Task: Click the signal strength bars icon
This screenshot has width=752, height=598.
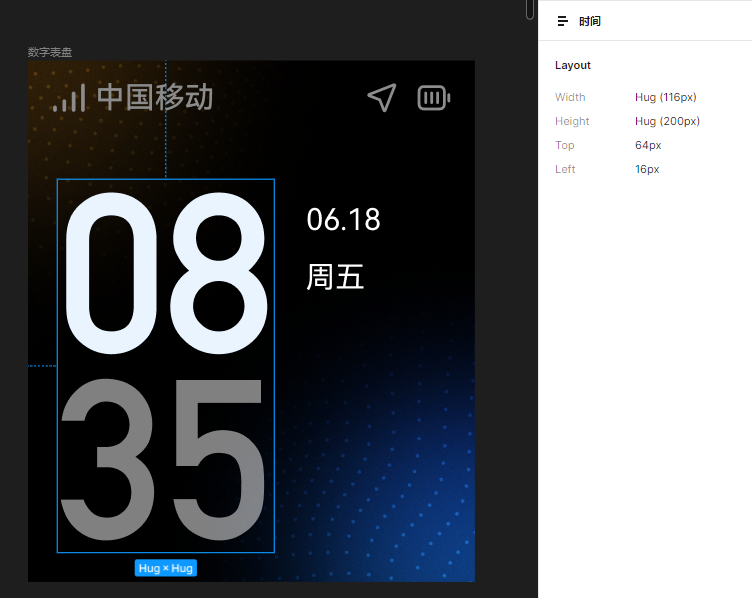Action: coord(69,98)
